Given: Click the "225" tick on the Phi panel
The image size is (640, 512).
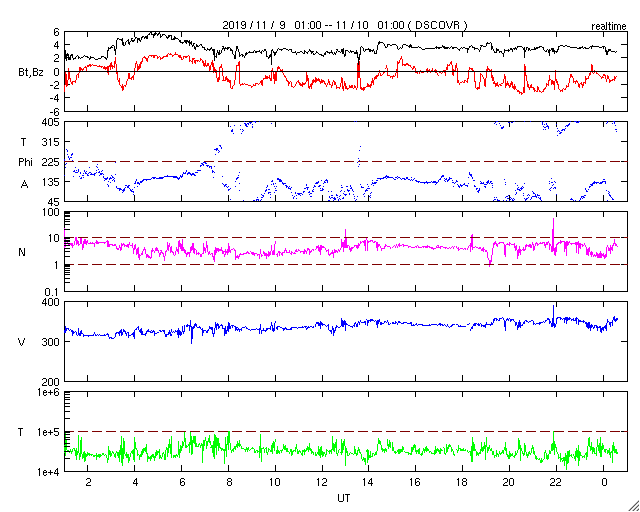Looking at the screenshot, I should 52,162.
